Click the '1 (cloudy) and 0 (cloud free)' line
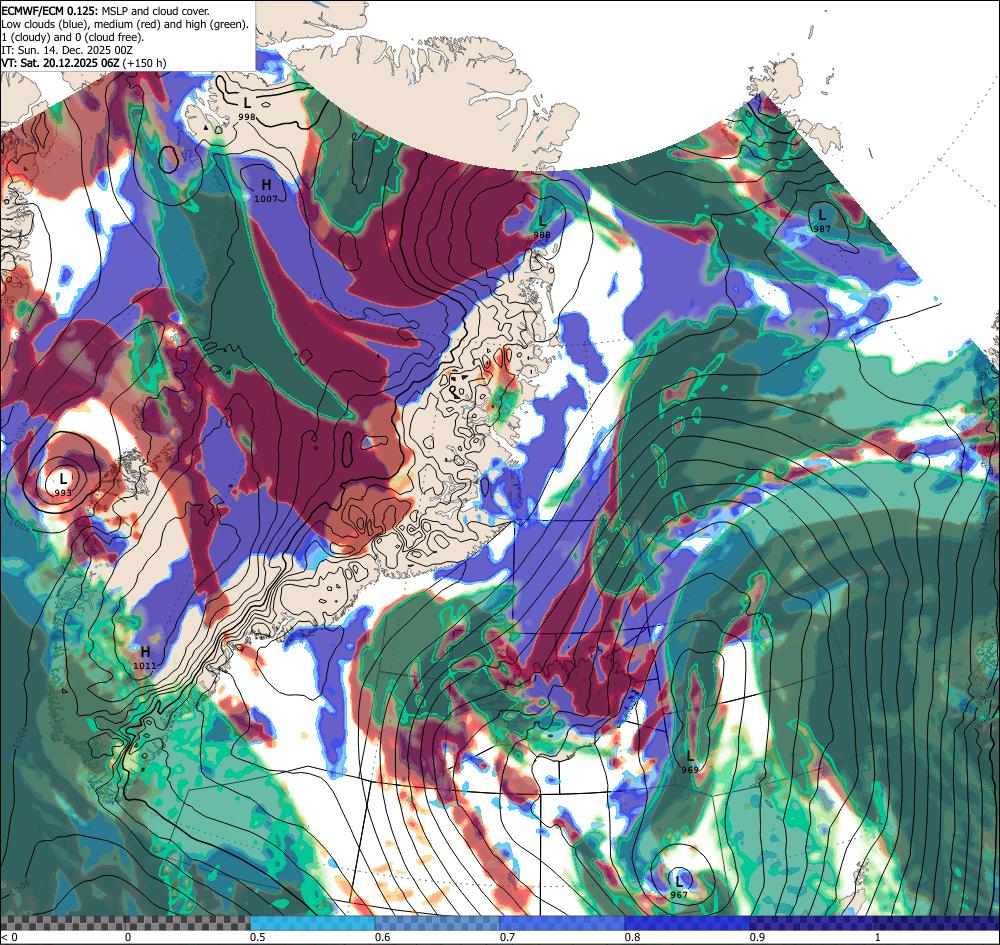 click(x=73, y=37)
